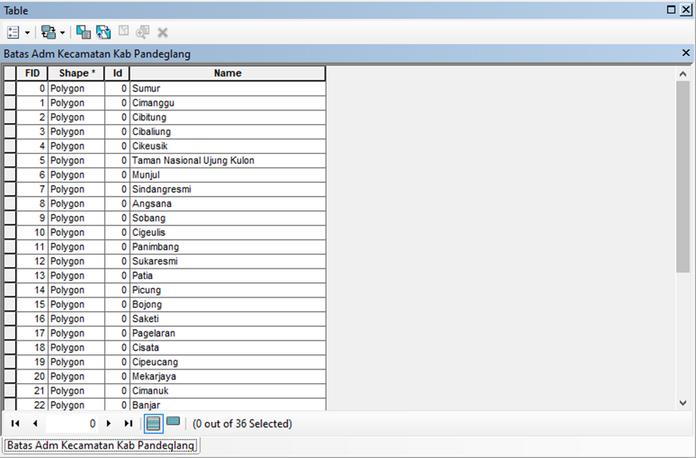The width and height of the screenshot is (696, 458).
Task: Go to the next record
Action: pos(109,423)
